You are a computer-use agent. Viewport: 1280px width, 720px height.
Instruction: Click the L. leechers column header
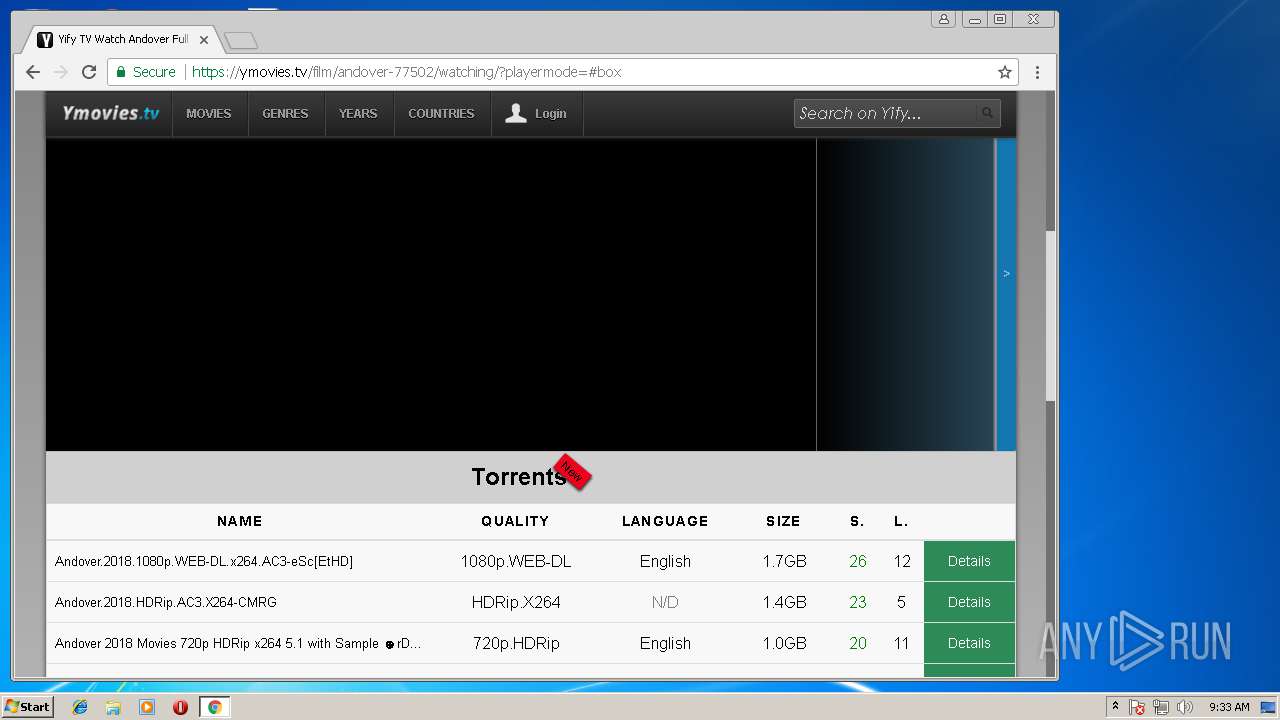[901, 521]
